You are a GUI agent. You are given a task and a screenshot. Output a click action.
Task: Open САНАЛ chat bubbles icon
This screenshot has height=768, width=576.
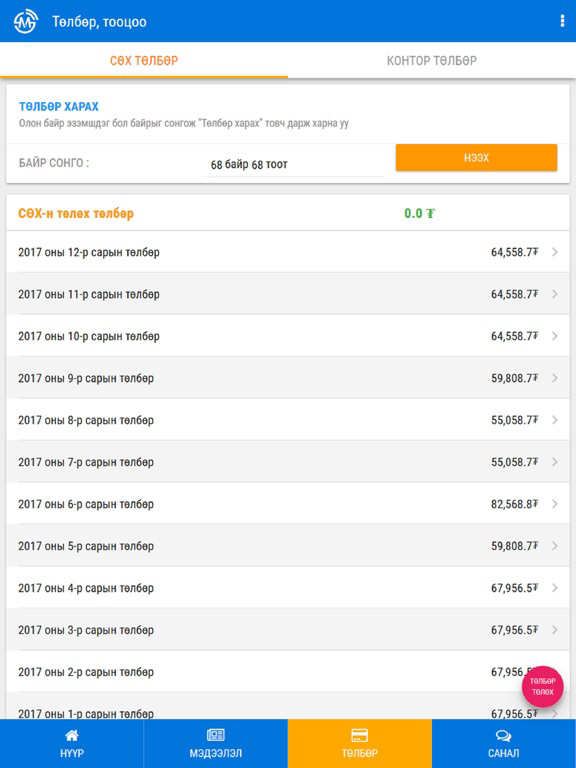tap(504, 735)
